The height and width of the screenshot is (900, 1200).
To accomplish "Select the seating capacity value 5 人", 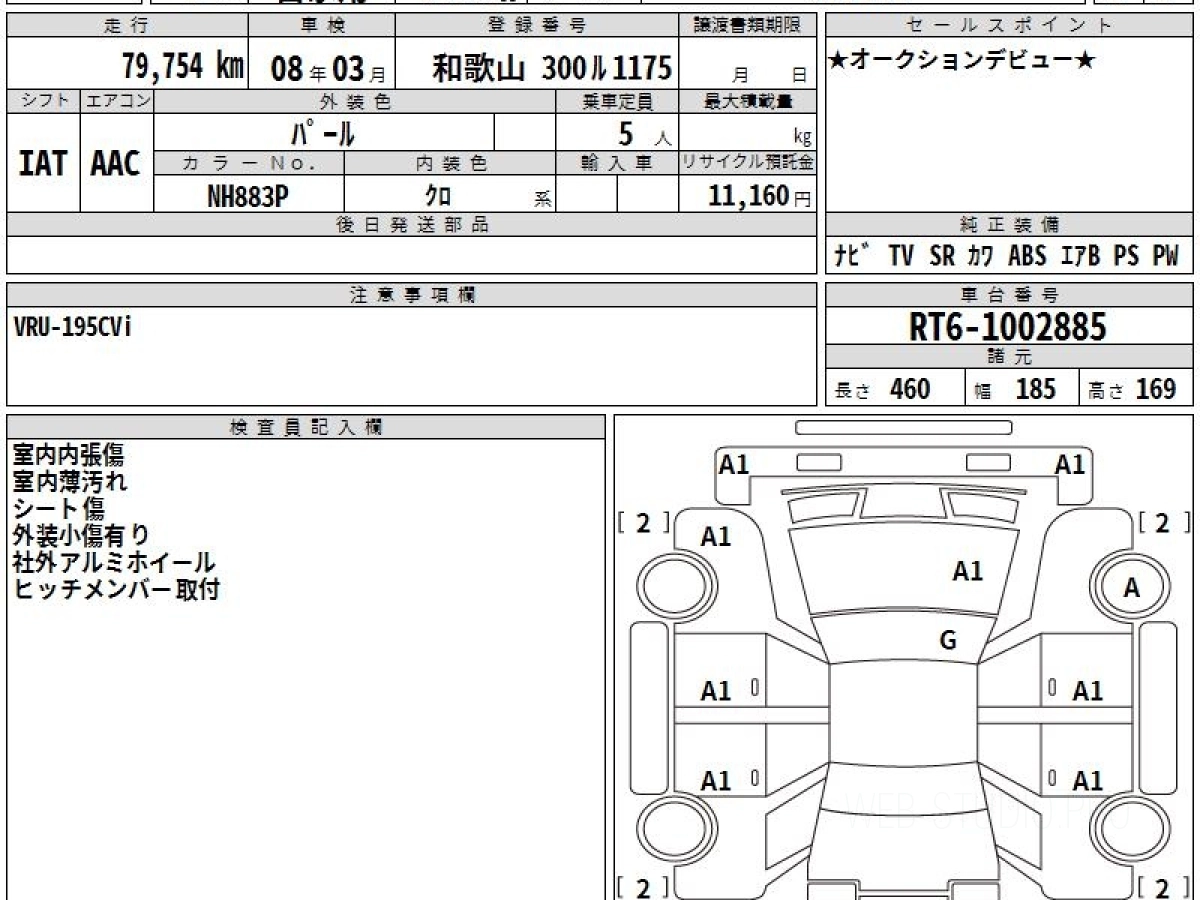I will tap(644, 134).
